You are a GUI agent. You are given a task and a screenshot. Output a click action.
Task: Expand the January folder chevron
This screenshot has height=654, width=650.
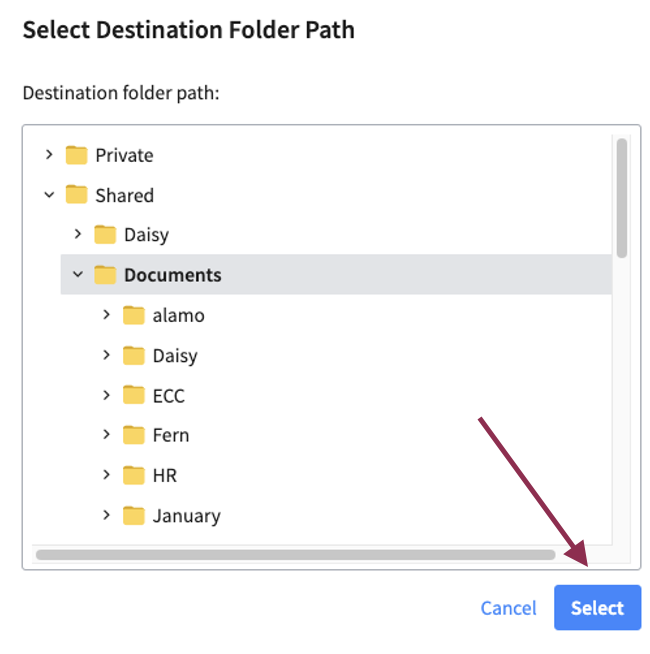[106, 516]
